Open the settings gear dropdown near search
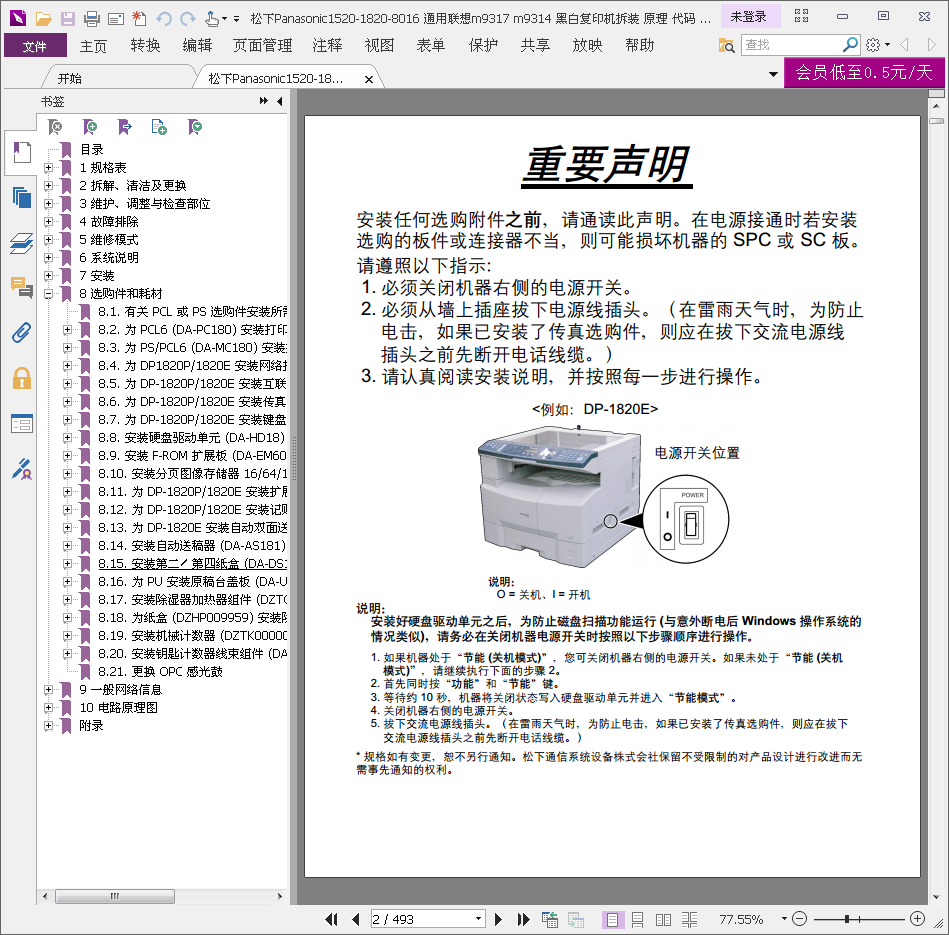 click(878, 44)
